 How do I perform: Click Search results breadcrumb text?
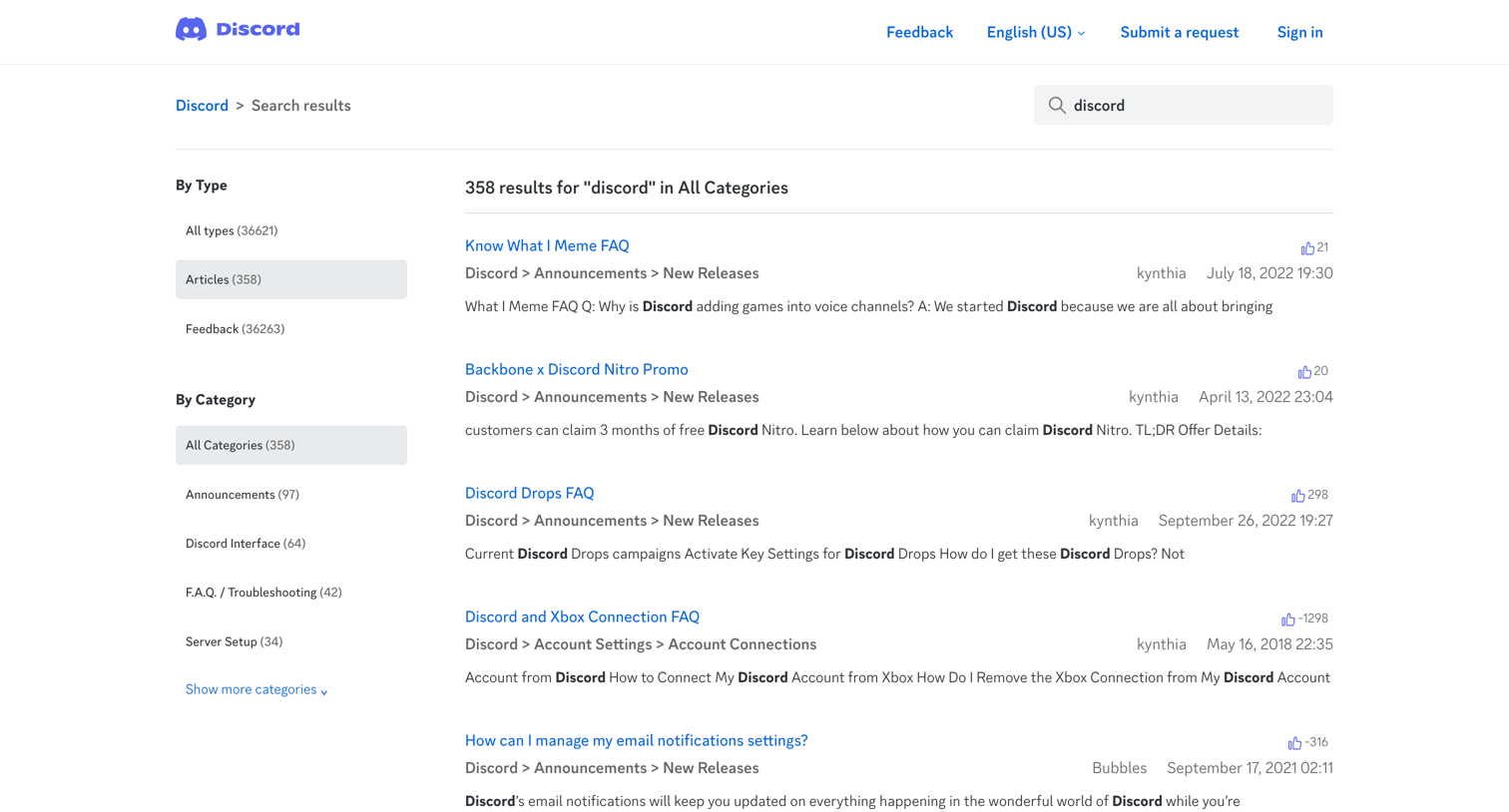[300, 105]
